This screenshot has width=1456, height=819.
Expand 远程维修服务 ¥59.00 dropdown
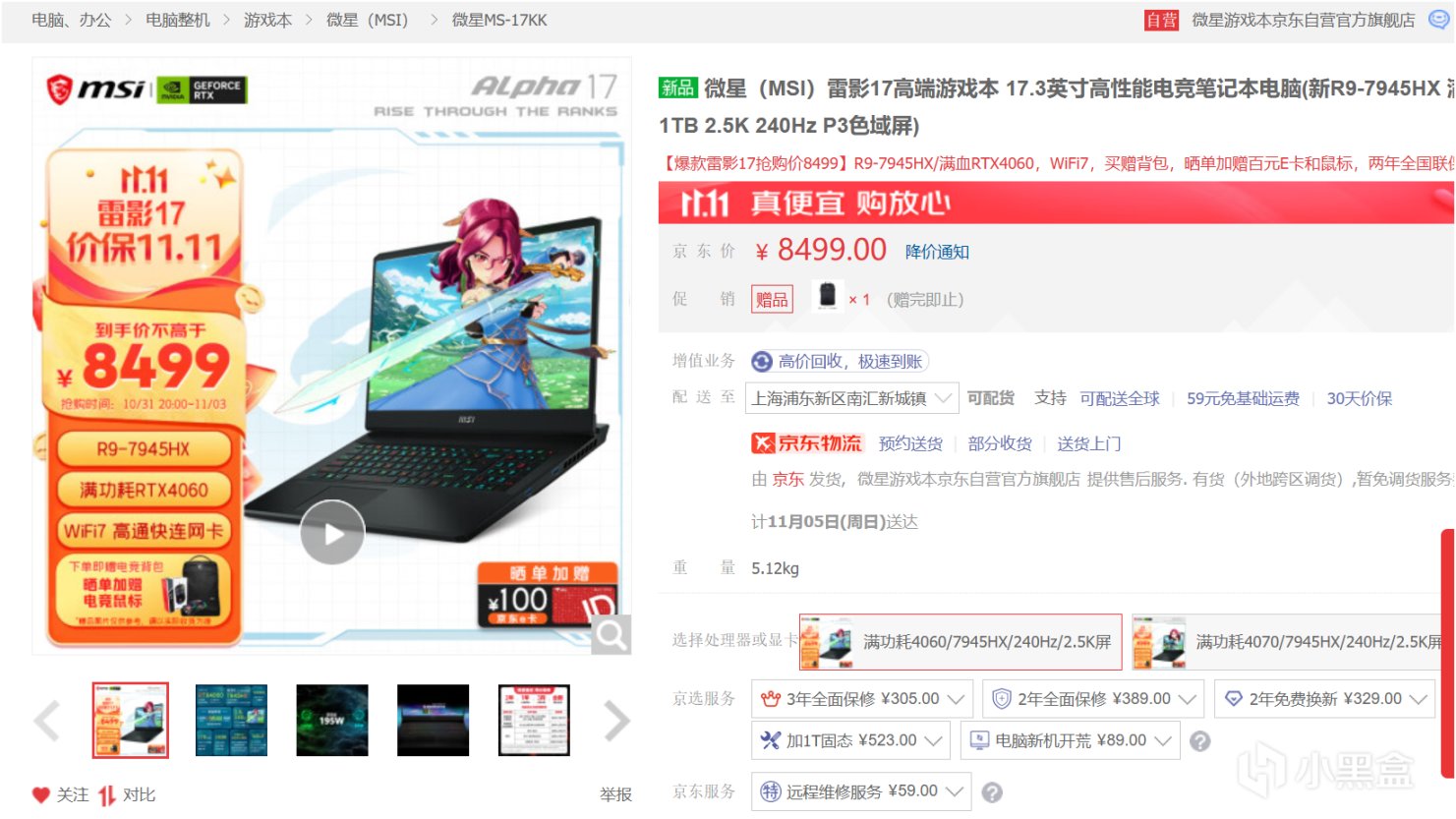(x=861, y=791)
